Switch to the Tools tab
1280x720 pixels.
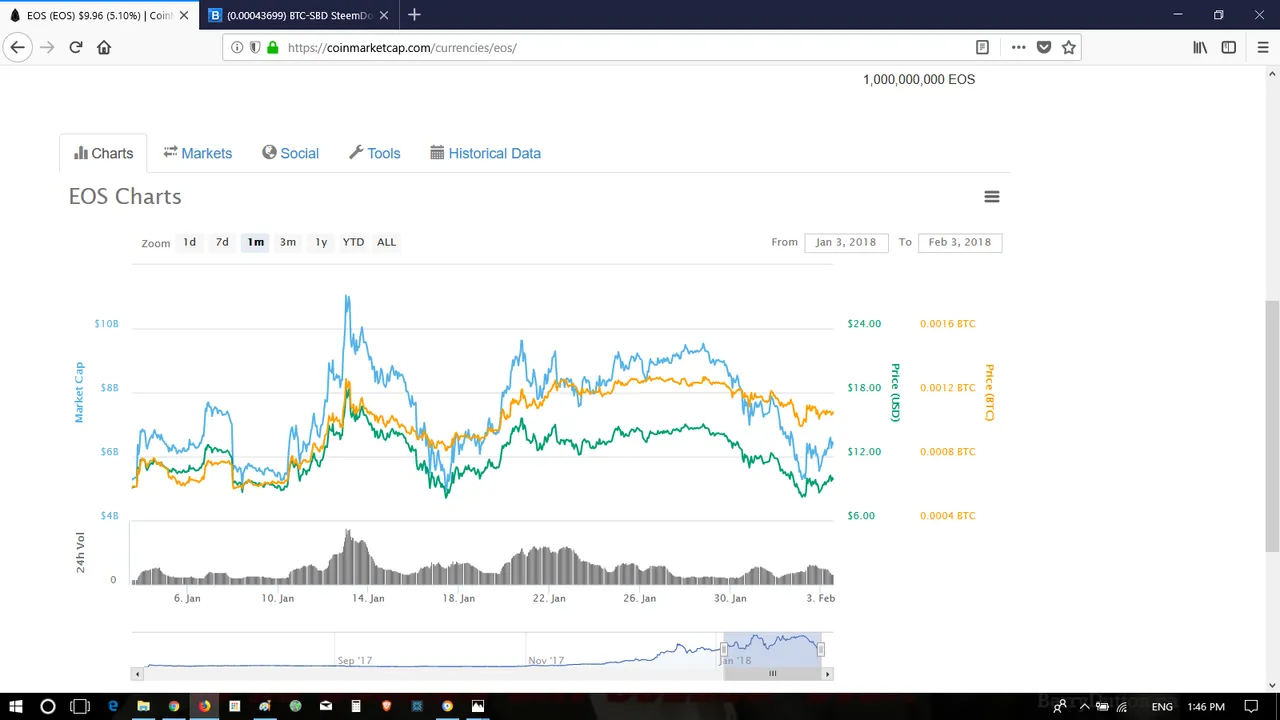coord(374,153)
